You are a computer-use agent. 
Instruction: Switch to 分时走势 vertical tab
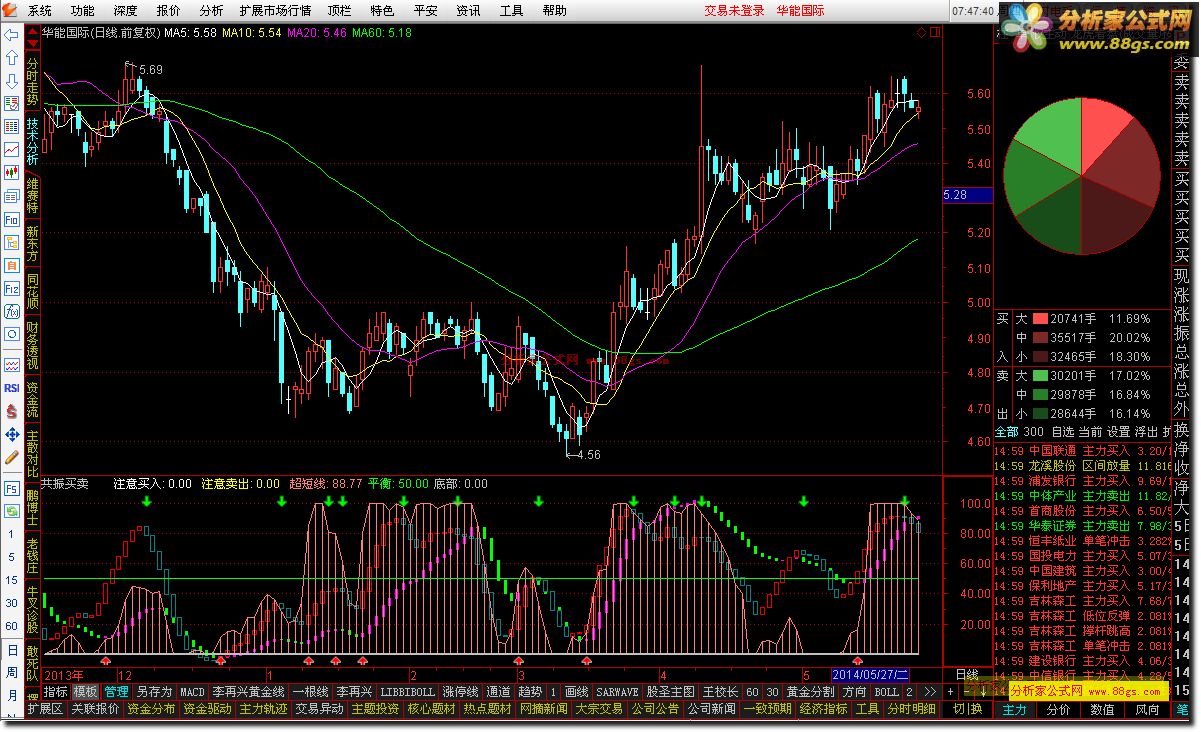(33, 81)
